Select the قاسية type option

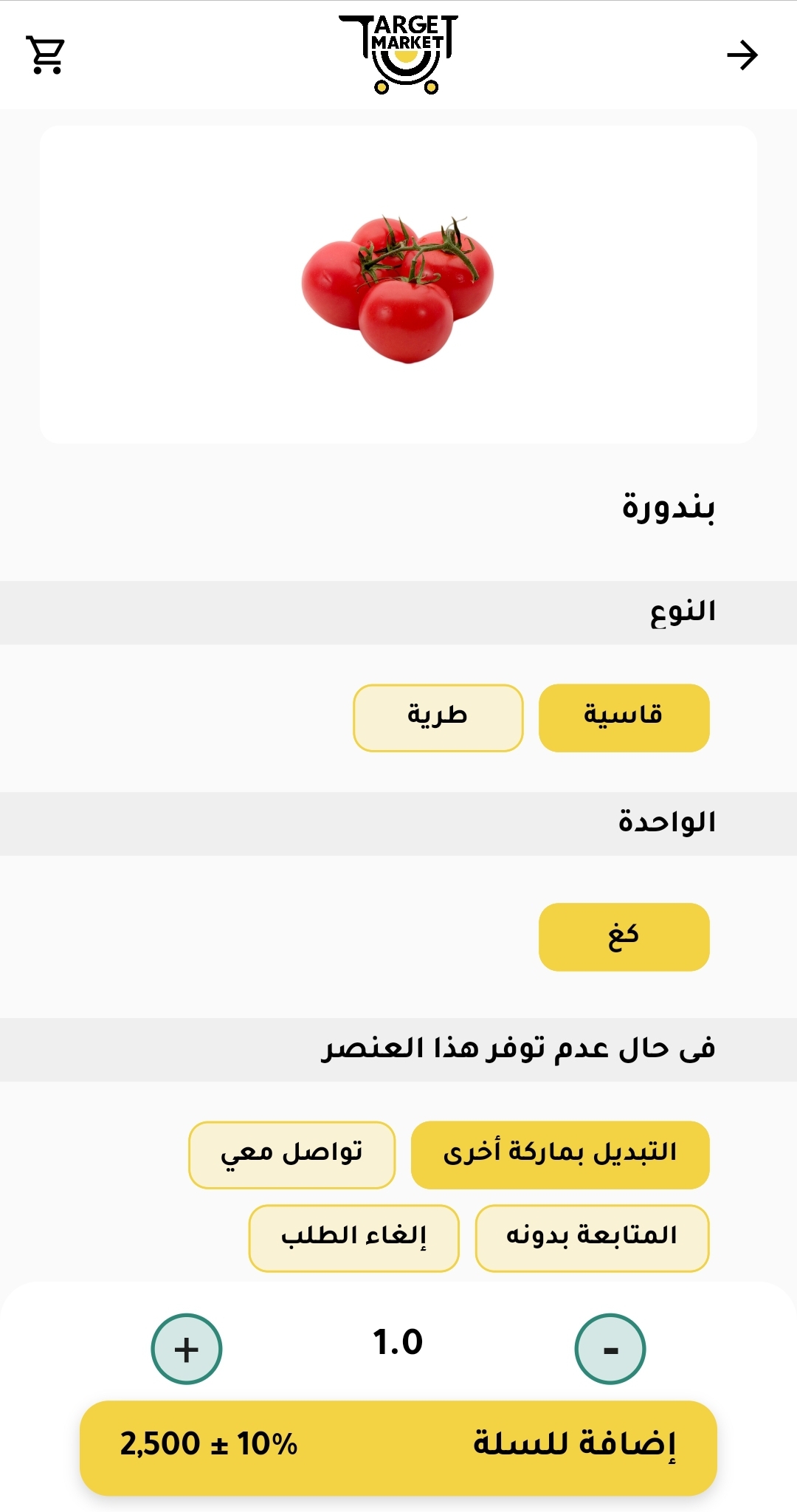624,718
